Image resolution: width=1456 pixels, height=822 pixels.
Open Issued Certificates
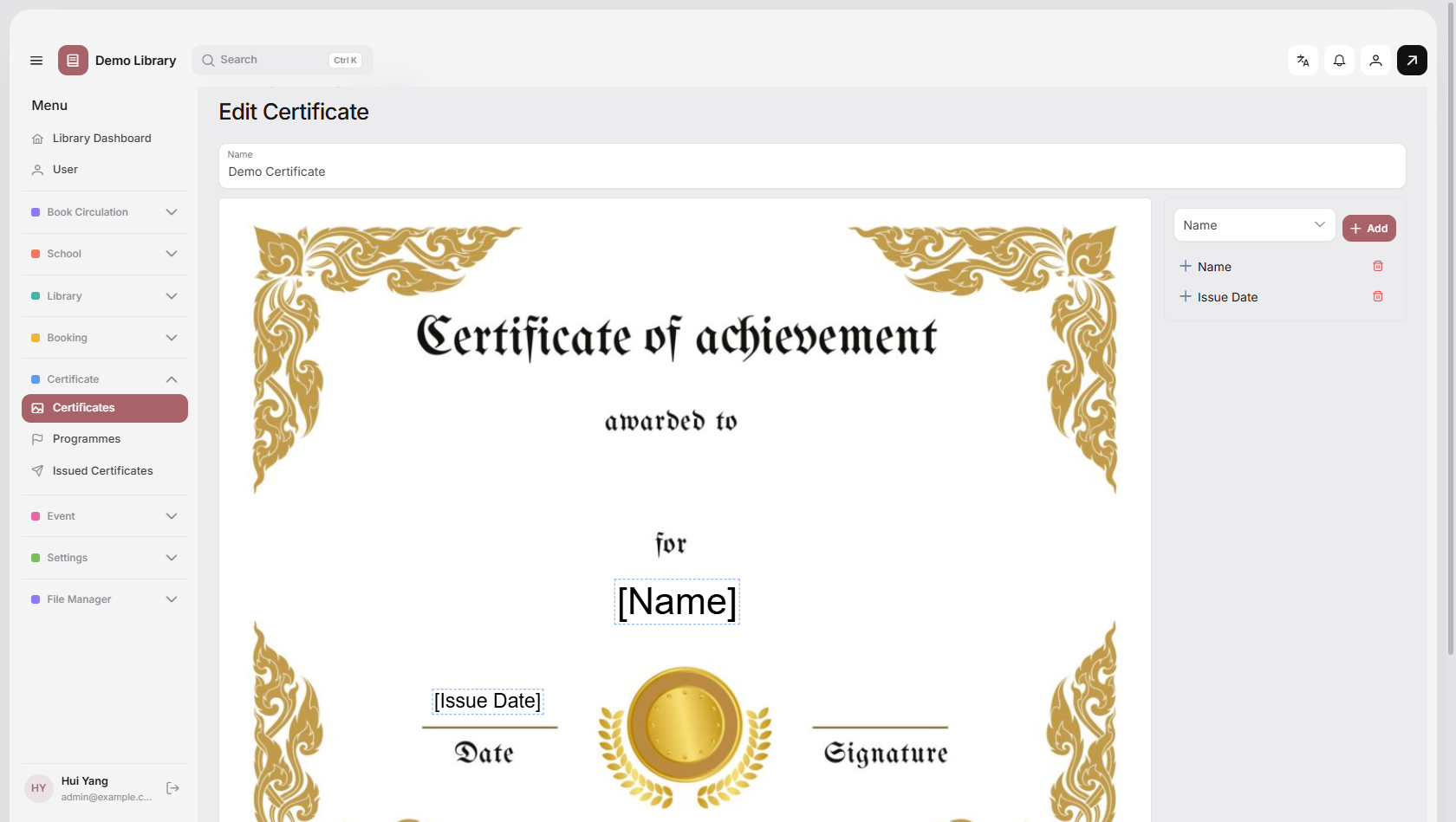pyautogui.click(x=104, y=471)
